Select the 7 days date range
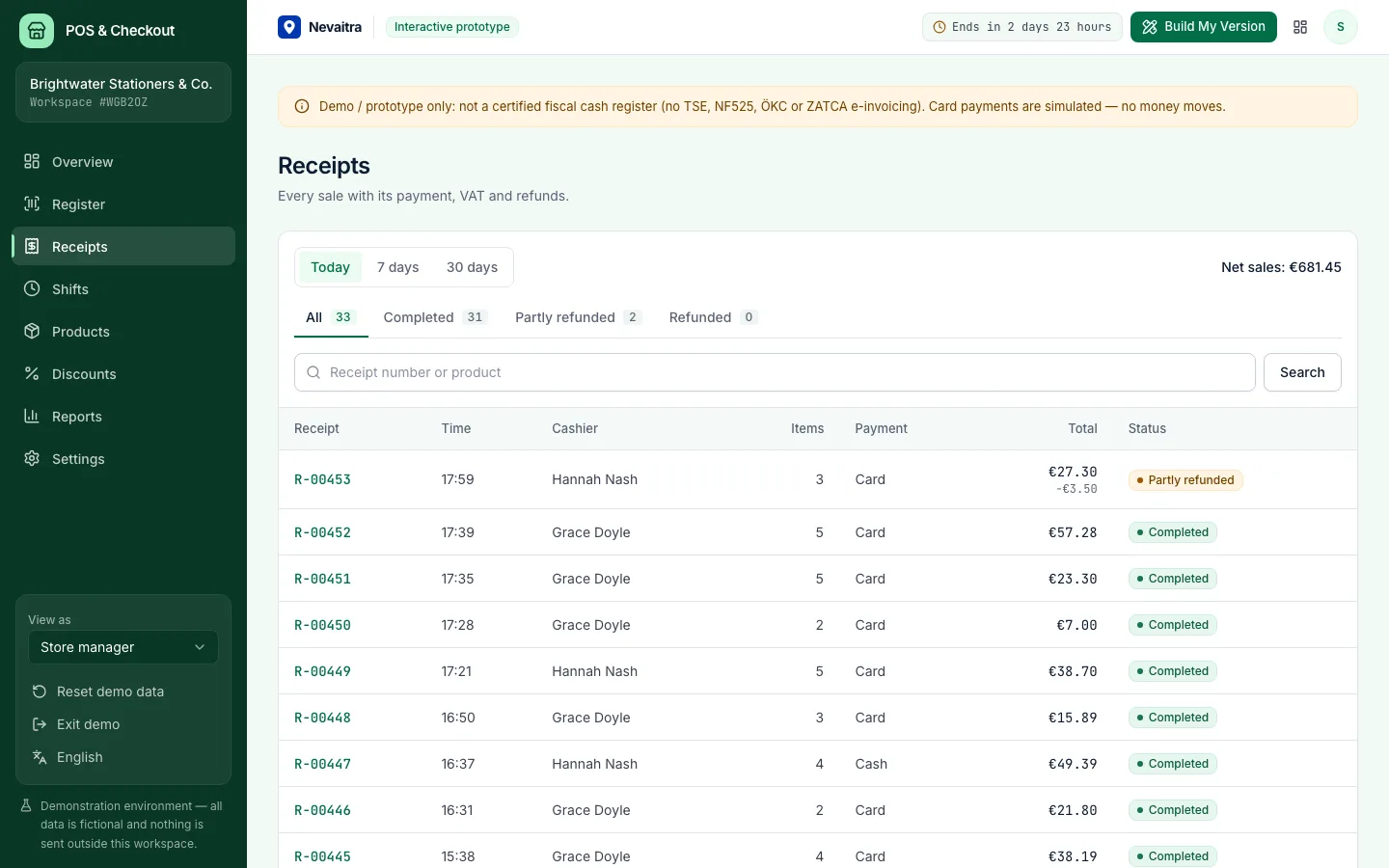Screen dimensions: 1389x868 tap(397, 267)
